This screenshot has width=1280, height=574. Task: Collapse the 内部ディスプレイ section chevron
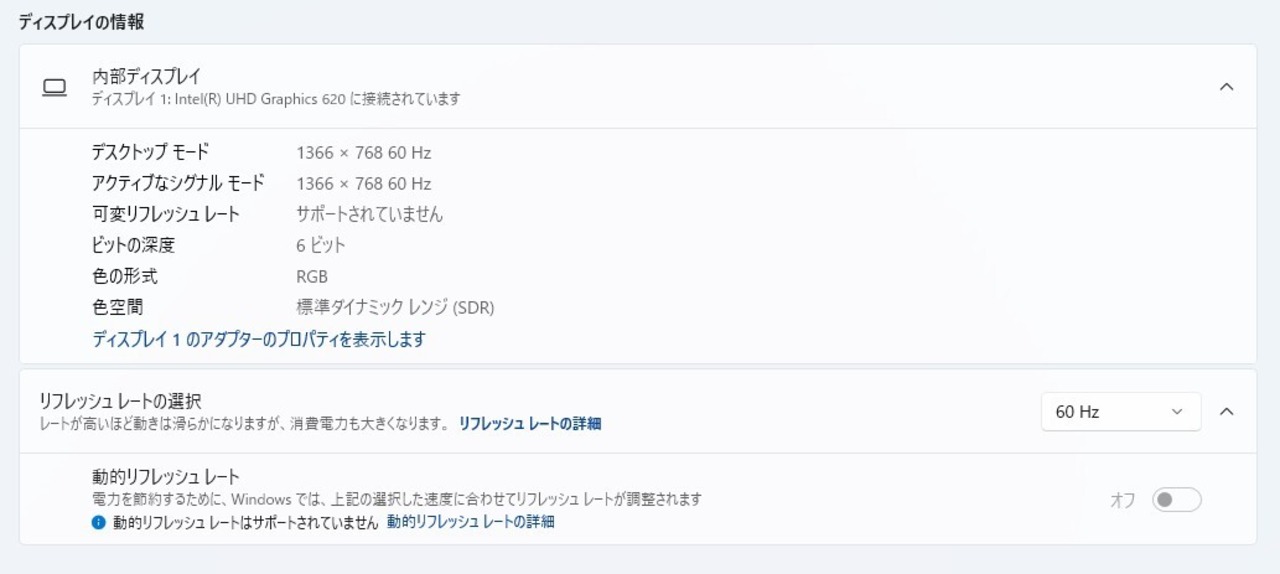tap(1226, 87)
